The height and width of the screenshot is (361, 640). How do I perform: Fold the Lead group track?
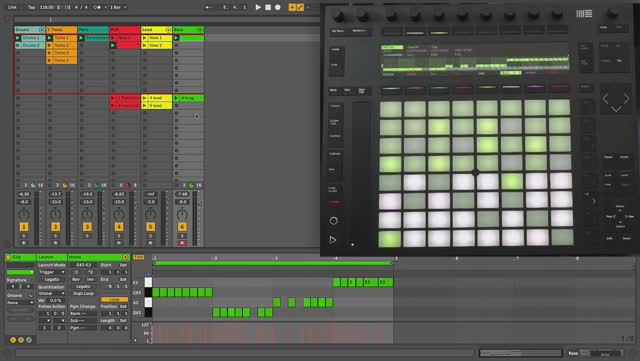(168, 30)
